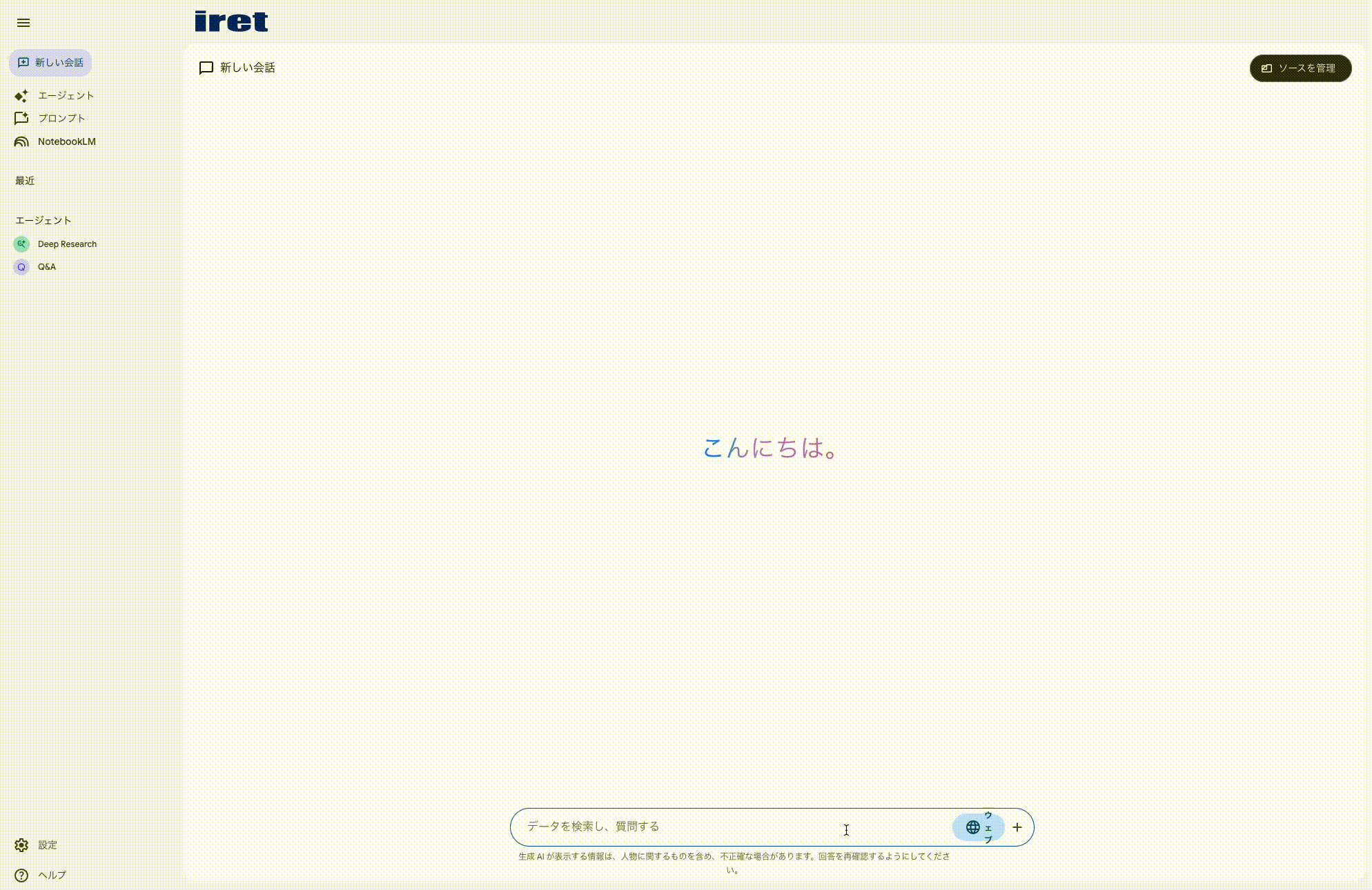Click the 最近 section label
Screen dimensions: 1372x890
pyautogui.click(x=25, y=181)
